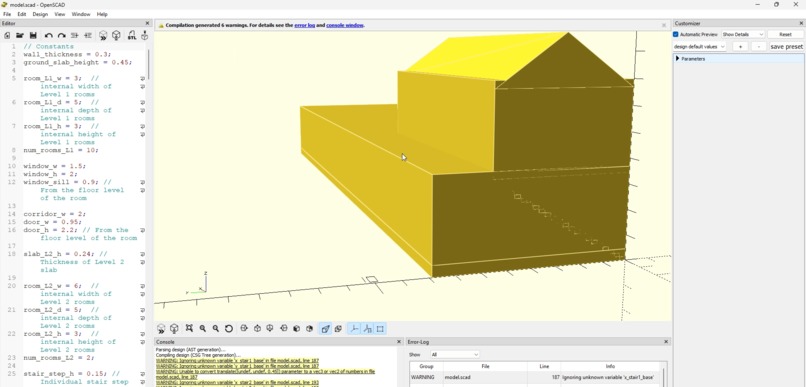Open the Design menu
Image resolution: width=806 pixels, height=387 pixels.
coord(40,14)
